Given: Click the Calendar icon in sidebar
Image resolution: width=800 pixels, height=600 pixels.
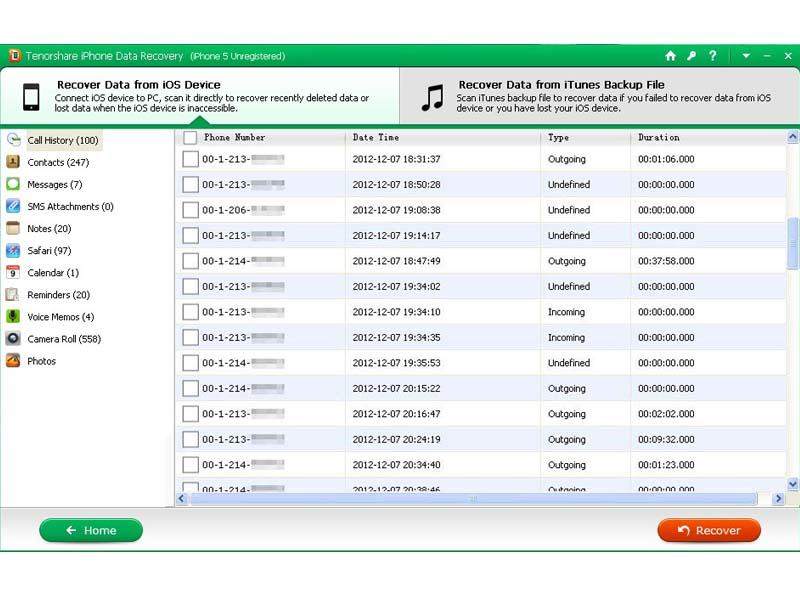Looking at the screenshot, I should click(13, 272).
